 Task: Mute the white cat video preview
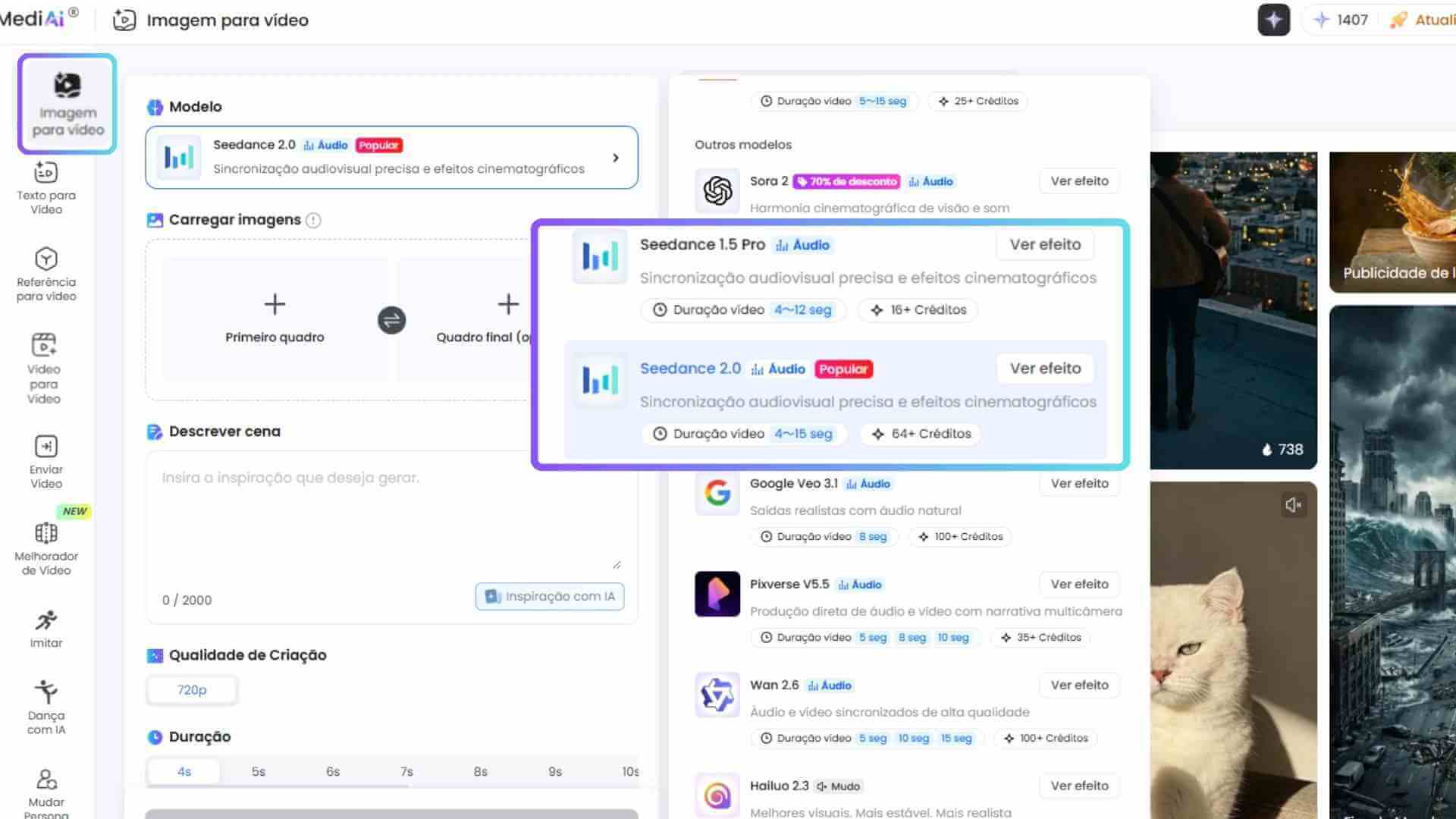coord(1294,504)
